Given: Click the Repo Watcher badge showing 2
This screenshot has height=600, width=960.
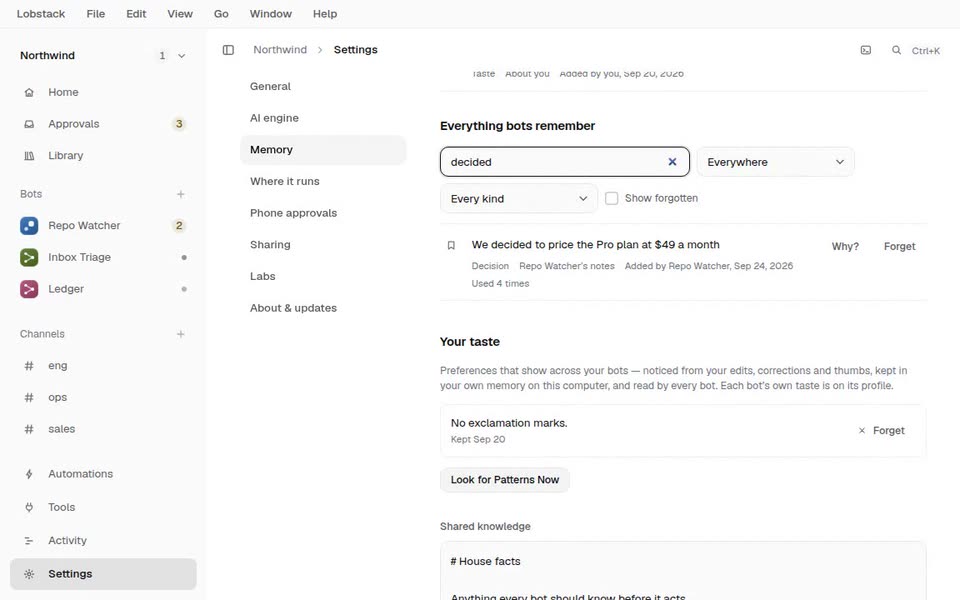Looking at the screenshot, I should tap(179, 226).
